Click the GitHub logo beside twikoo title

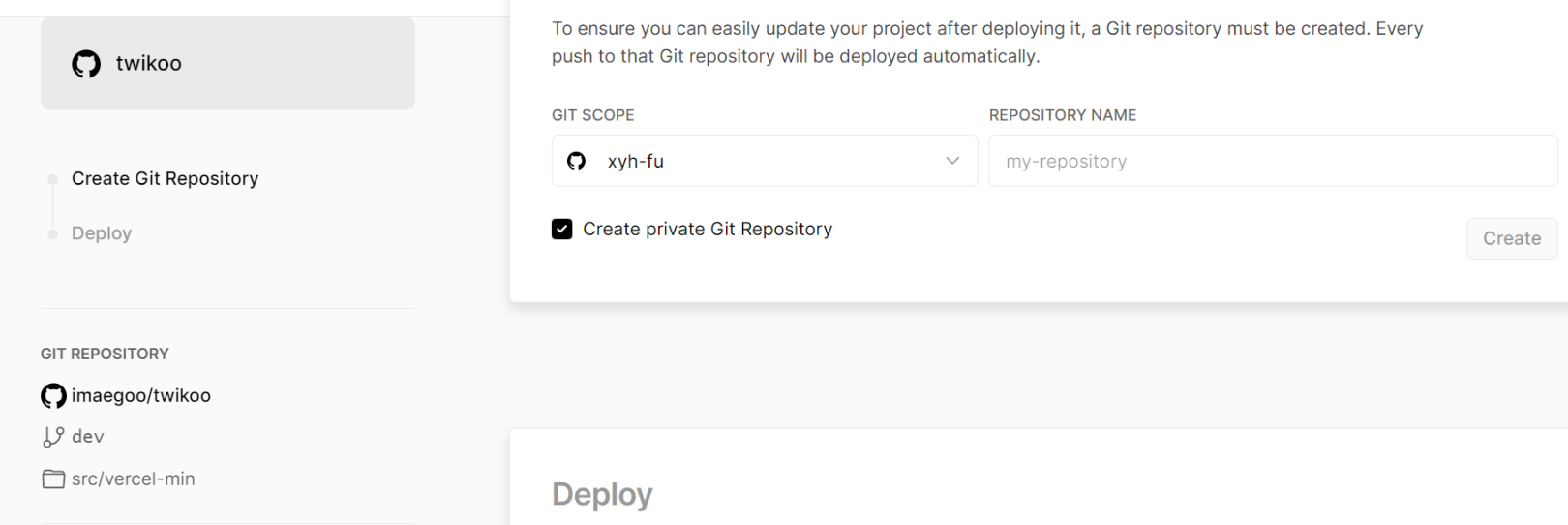(x=86, y=64)
